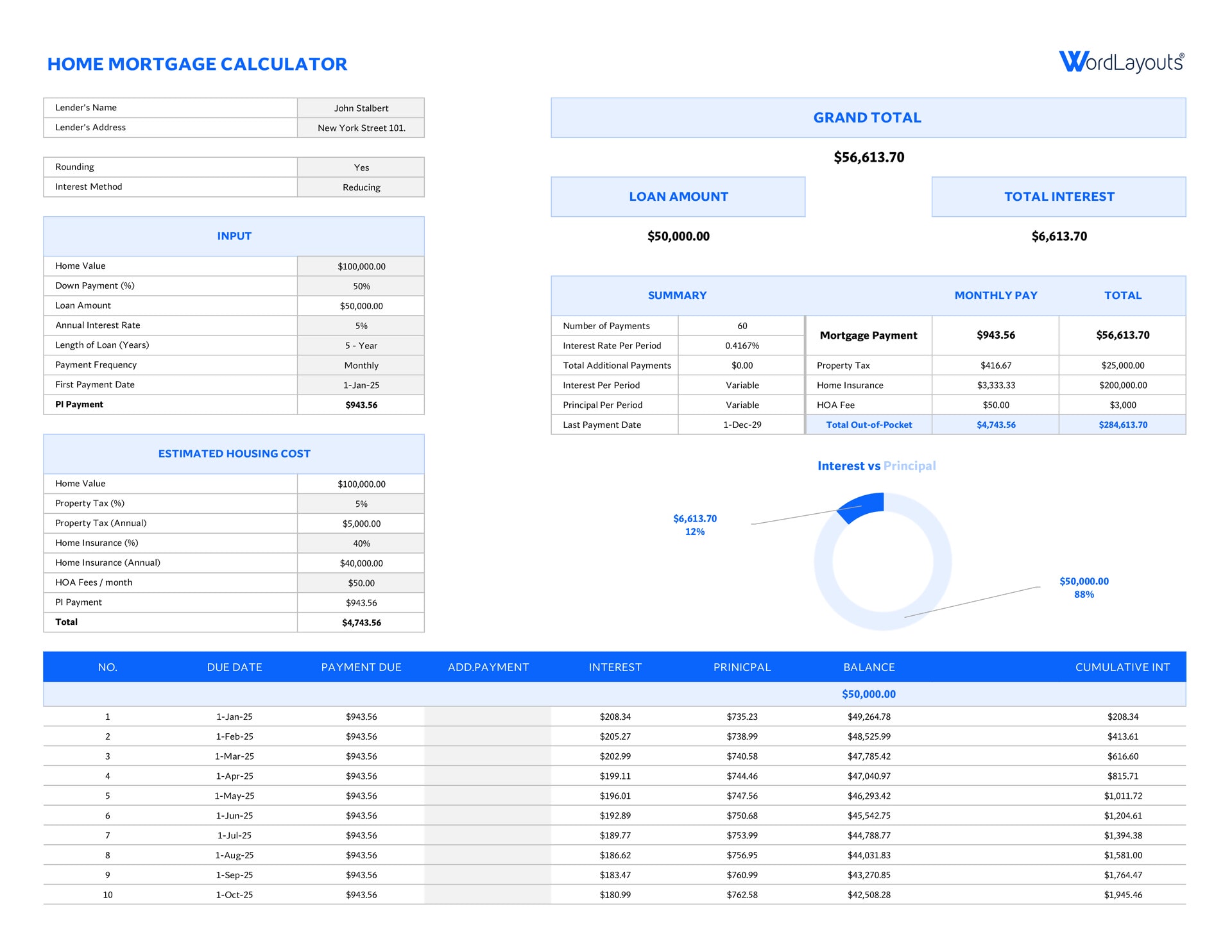Screen dimensions: 1232x952
Task: Click the housing cost Total $4,743.56
Action: 361,622
